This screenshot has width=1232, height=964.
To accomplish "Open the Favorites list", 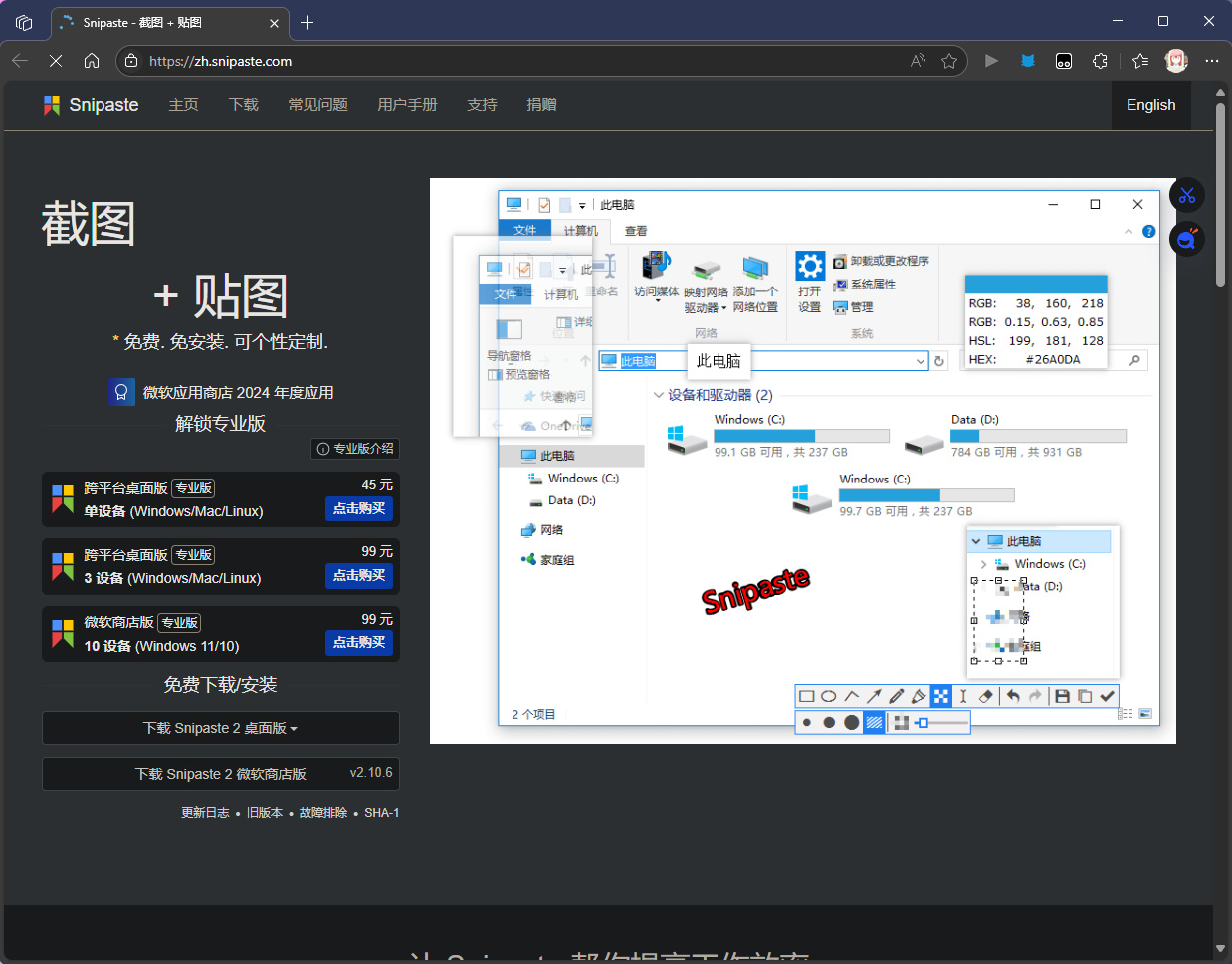I will click(1140, 61).
